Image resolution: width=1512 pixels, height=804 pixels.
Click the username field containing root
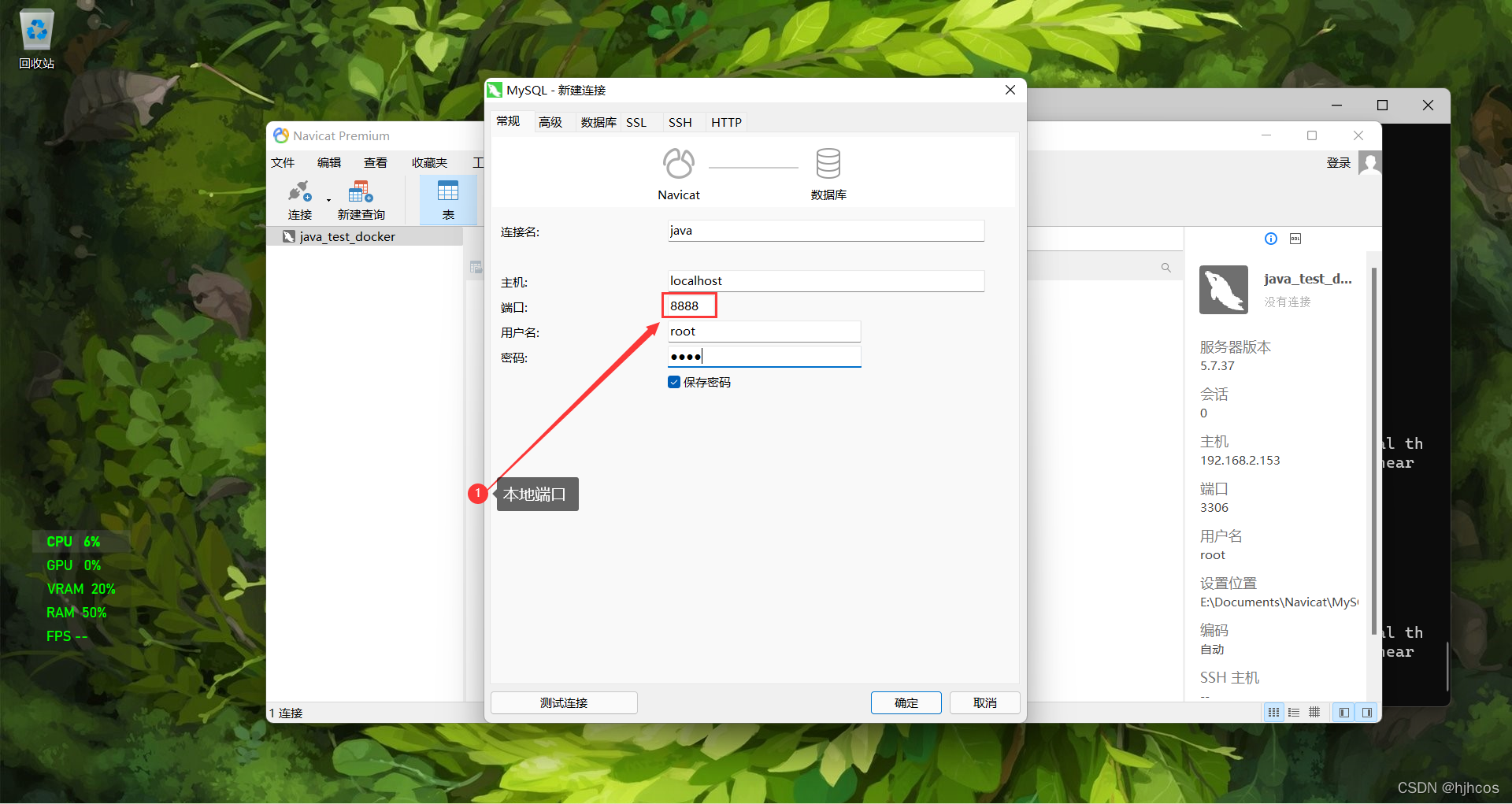(764, 332)
